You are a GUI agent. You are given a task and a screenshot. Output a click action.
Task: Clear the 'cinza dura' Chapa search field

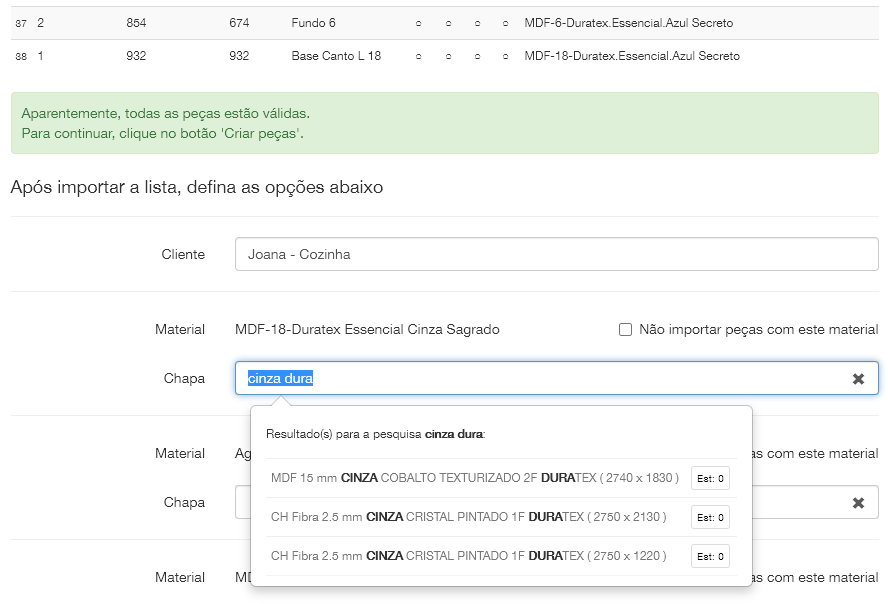click(858, 379)
